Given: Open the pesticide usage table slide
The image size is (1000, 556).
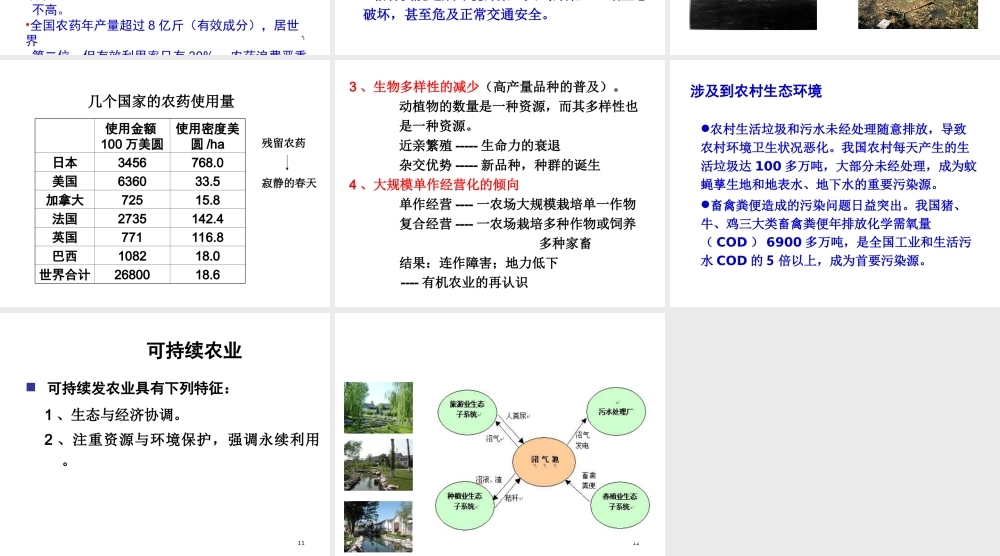Looking at the screenshot, I should click(x=165, y=184).
